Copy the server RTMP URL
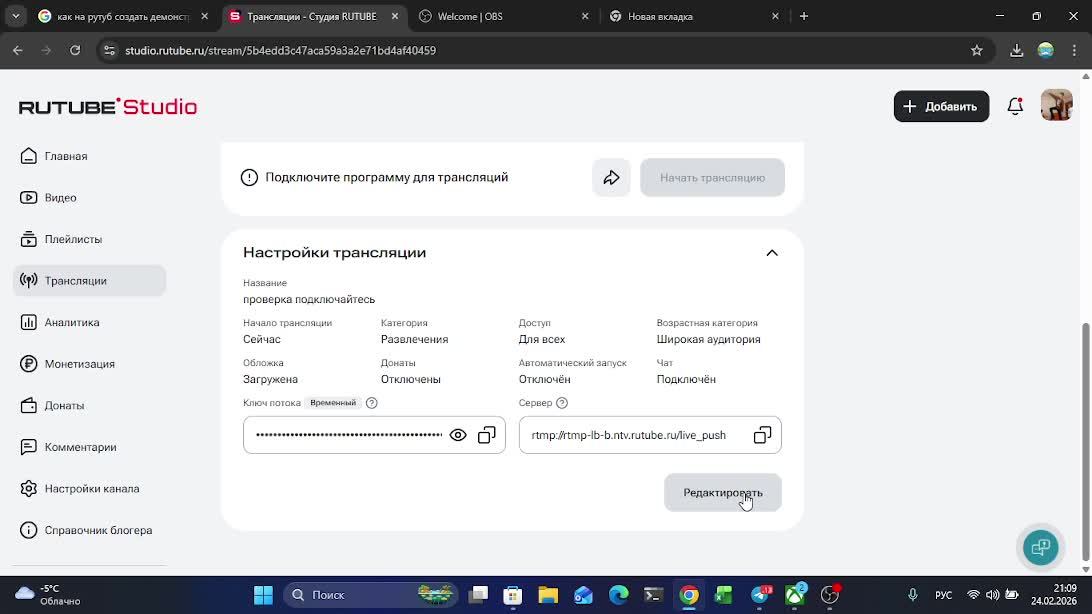 pos(762,435)
